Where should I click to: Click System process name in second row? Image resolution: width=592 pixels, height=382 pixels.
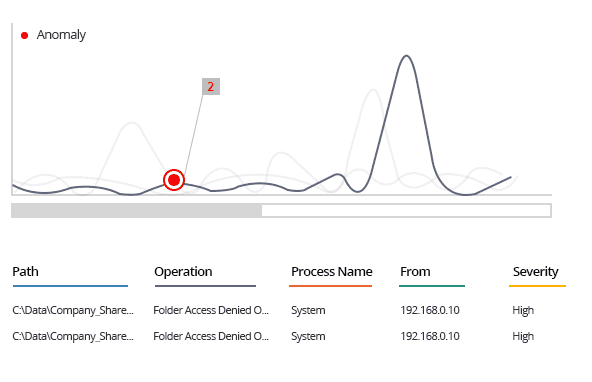308,336
